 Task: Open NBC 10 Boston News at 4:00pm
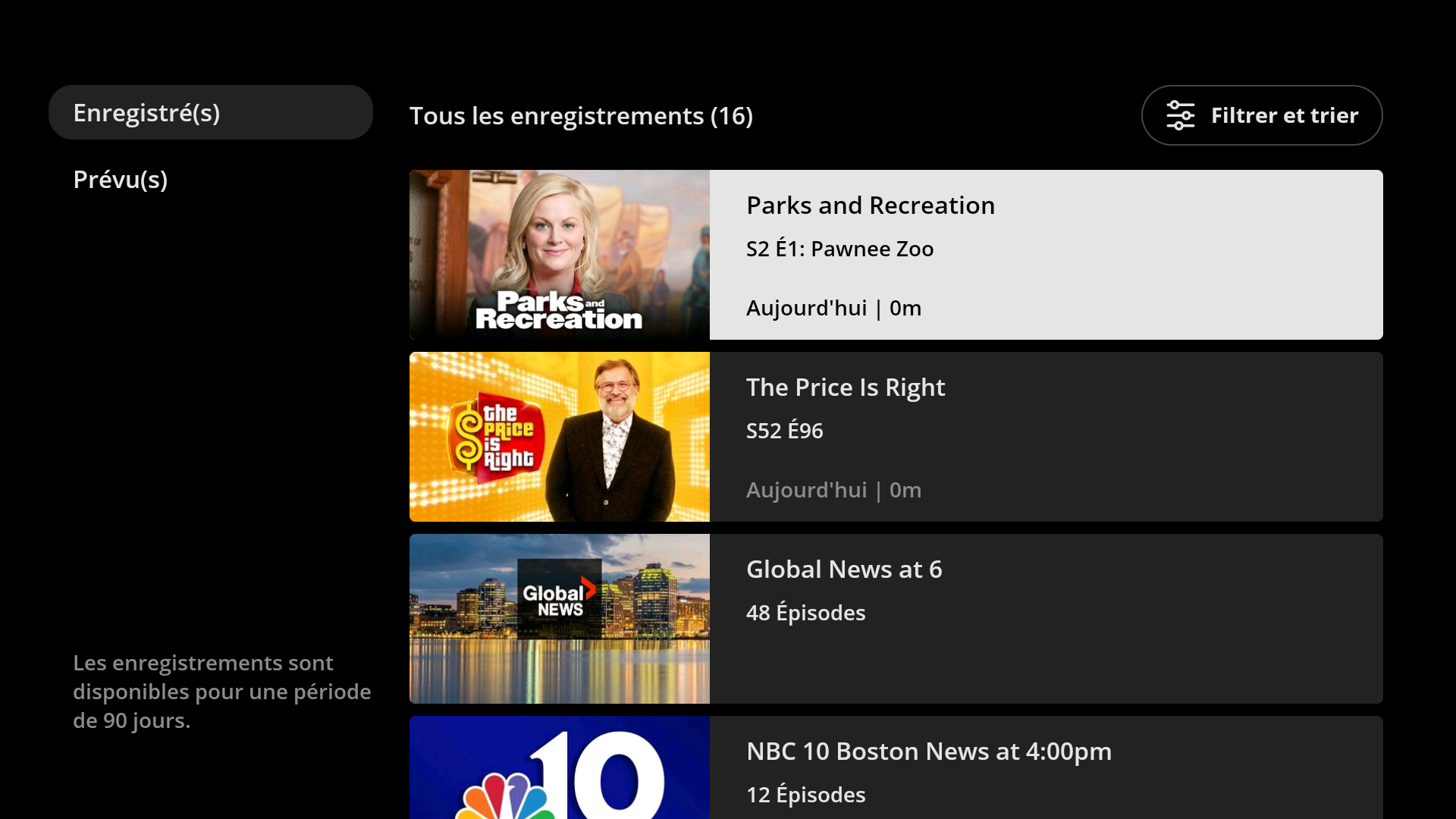928,752
